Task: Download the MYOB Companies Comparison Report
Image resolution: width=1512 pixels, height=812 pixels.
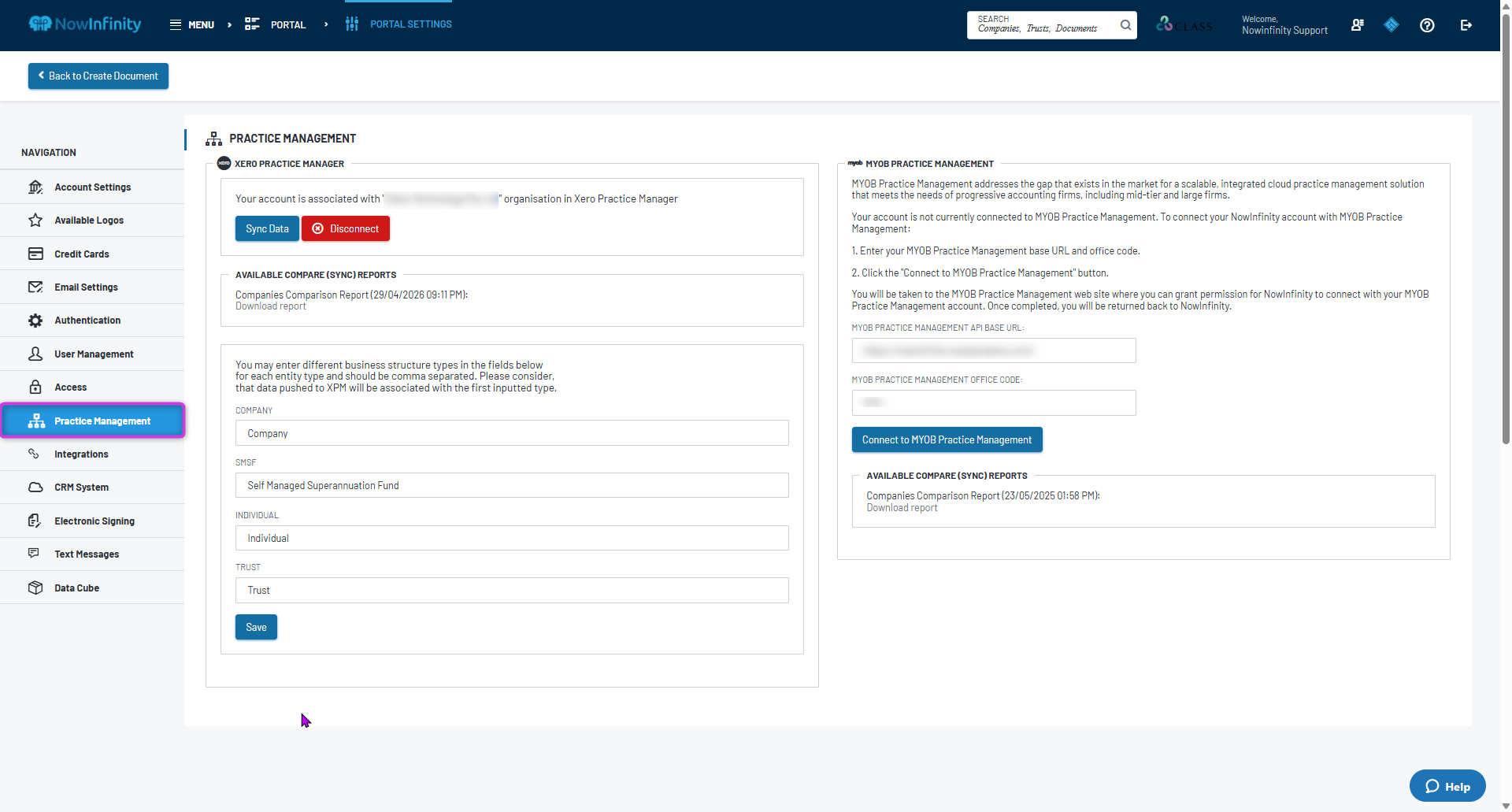Action: pos(902,508)
